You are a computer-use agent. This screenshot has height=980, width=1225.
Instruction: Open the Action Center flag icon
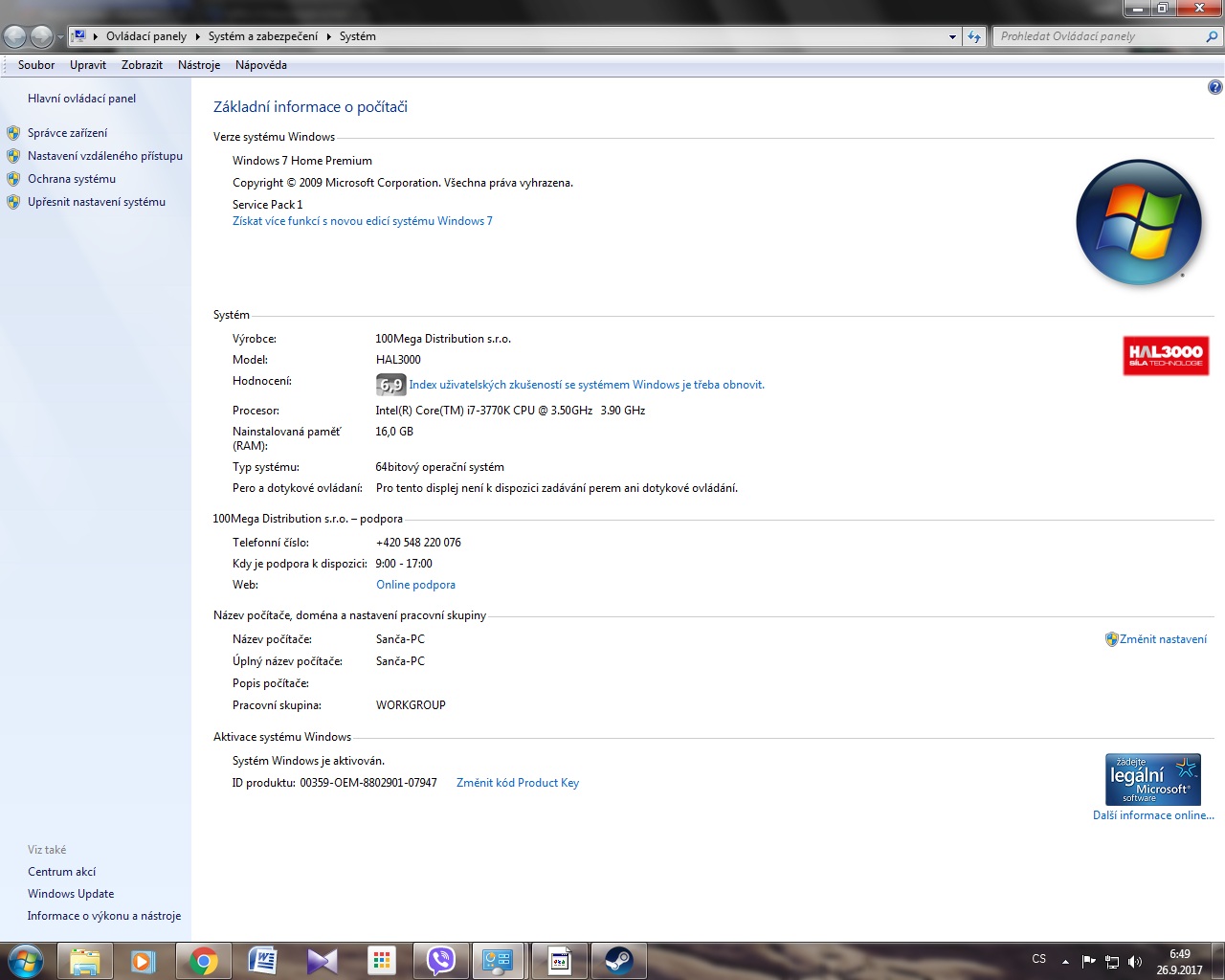click(x=1088, y=961)
